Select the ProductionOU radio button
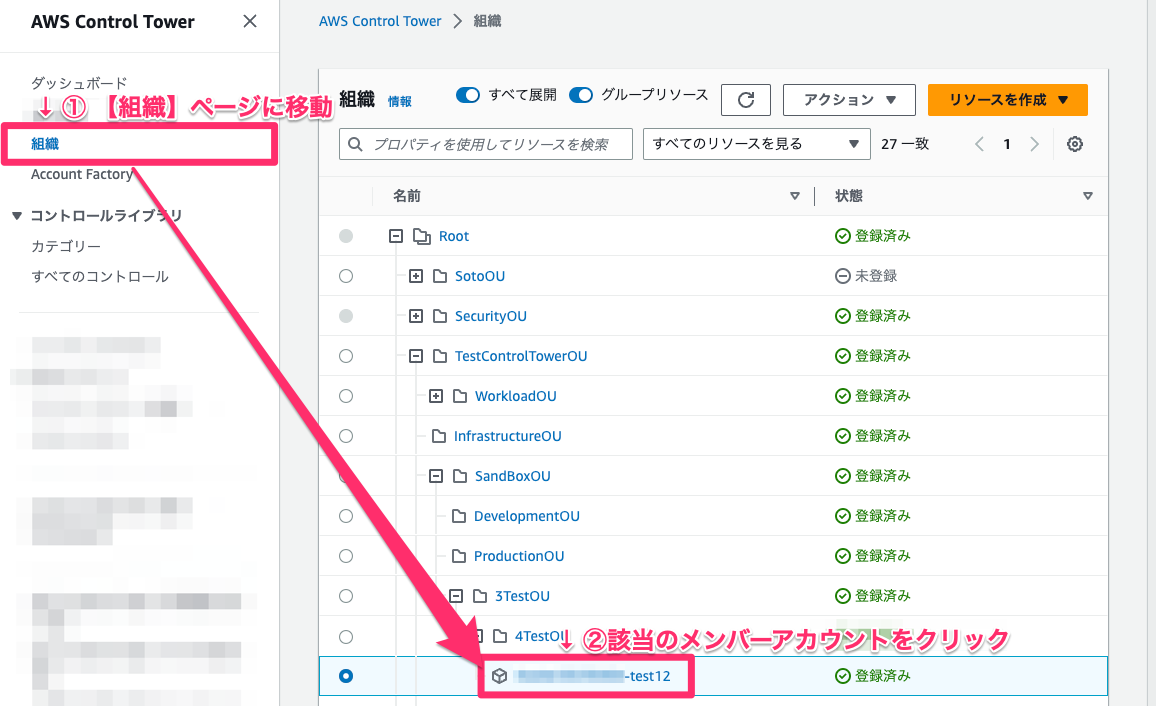1156x706 pixels. pos(346,556)
